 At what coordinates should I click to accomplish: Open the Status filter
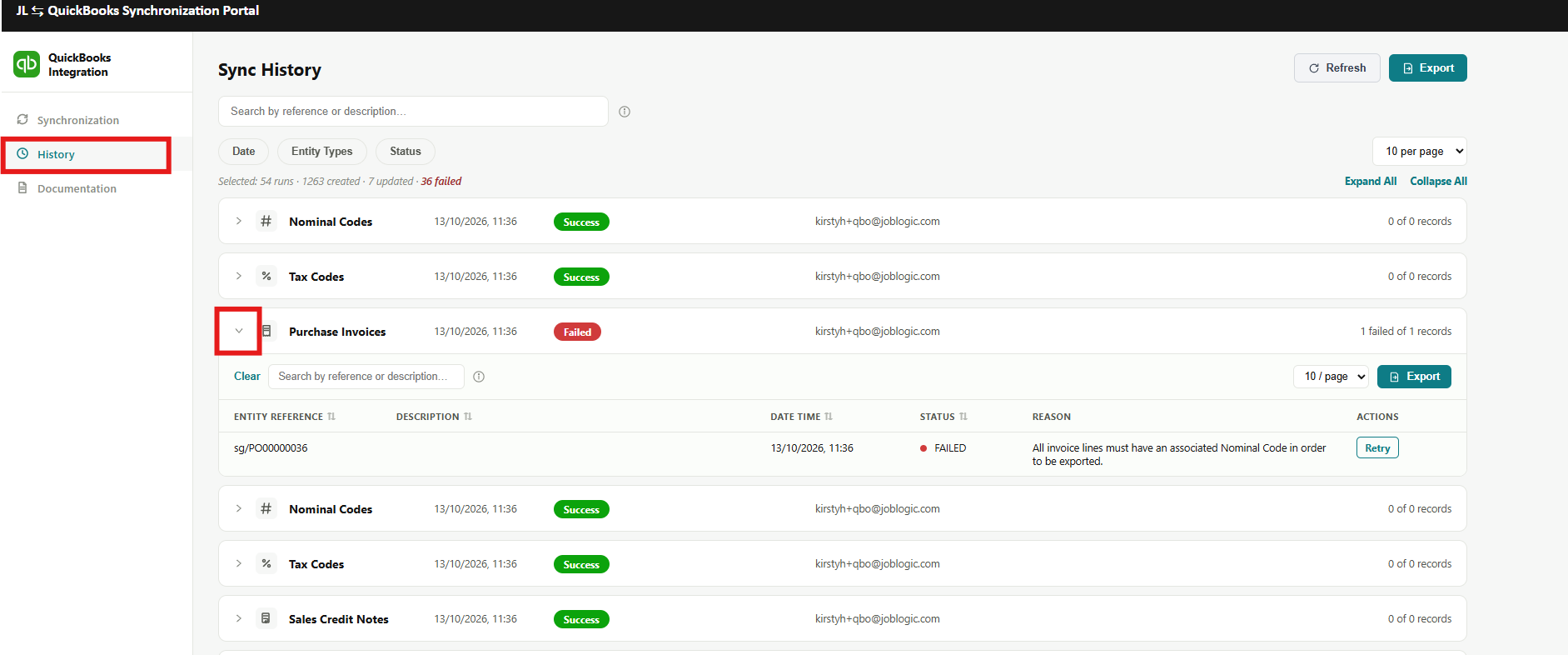pyautogui.click(x=406, y=152)
